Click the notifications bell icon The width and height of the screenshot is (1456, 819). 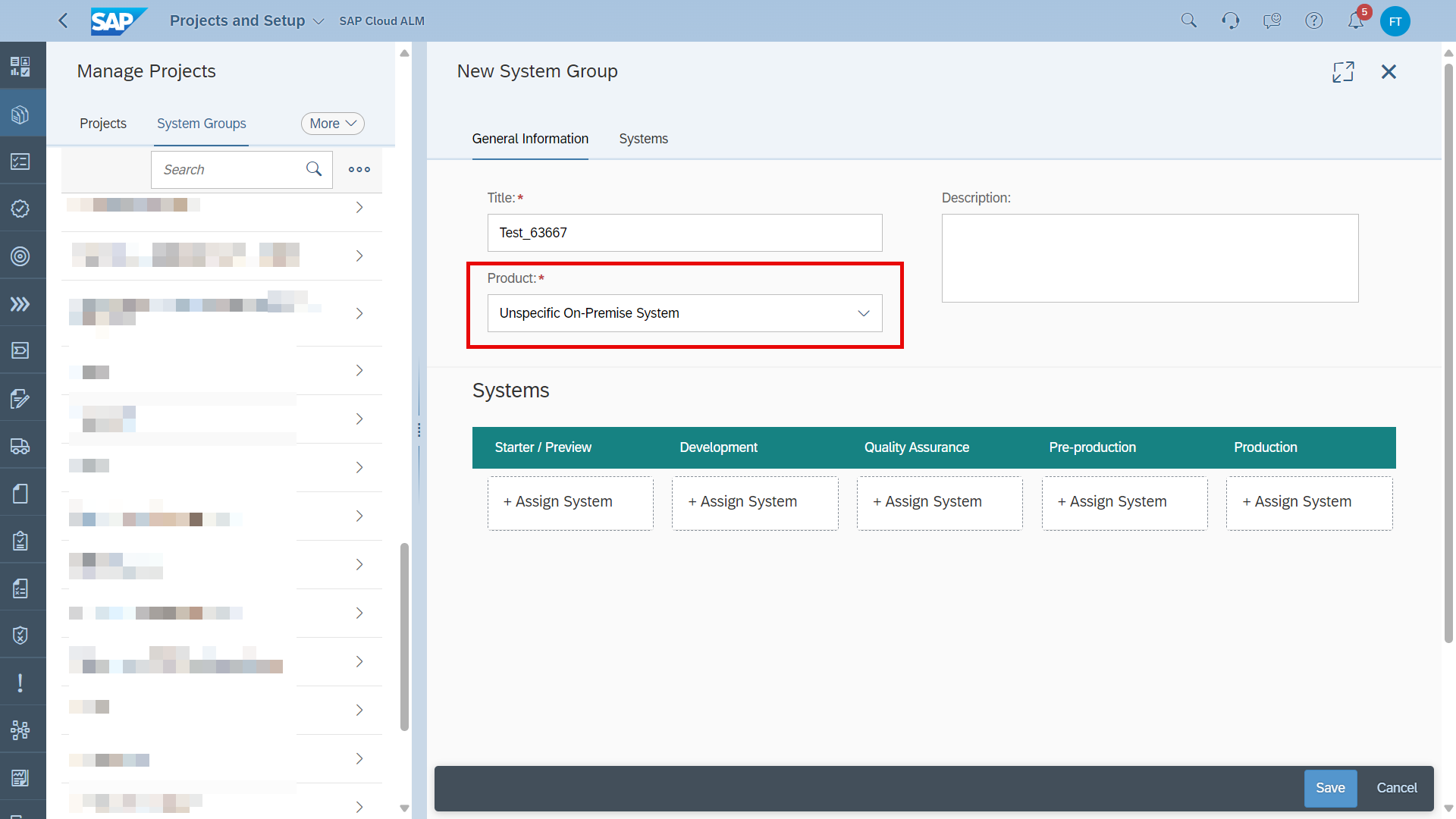[x=1355, y=21]
